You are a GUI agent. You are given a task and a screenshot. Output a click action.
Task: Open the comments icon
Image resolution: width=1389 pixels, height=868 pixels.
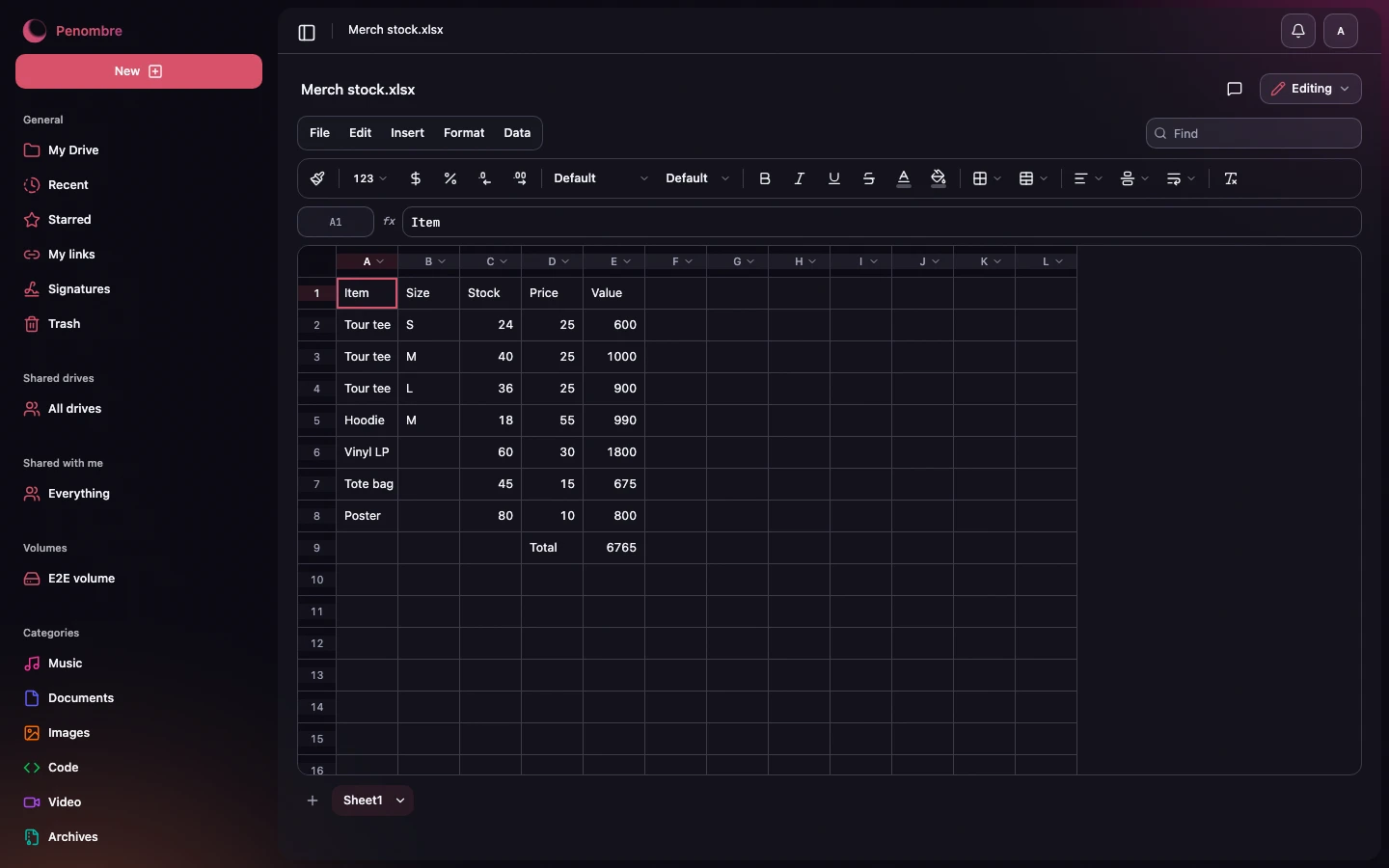click(1234, 89)
